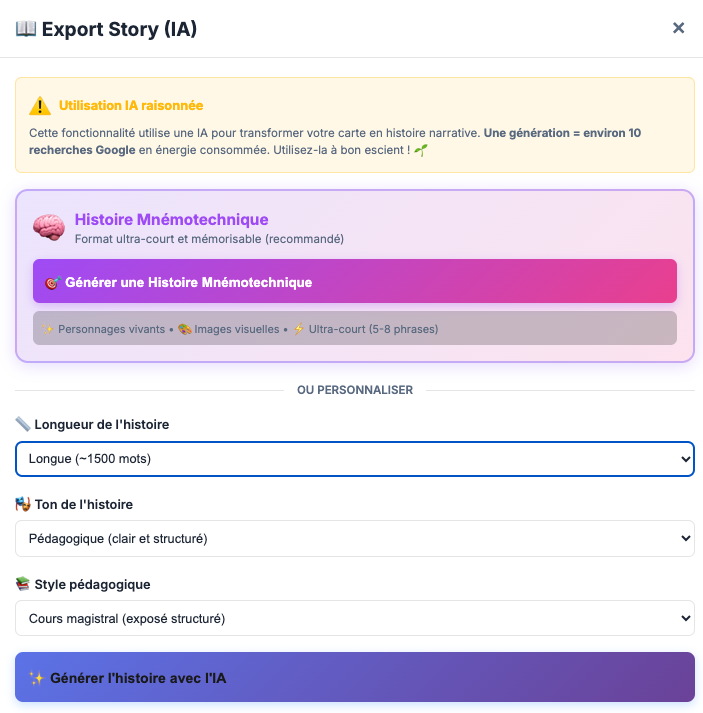Click the lightning emoji before Ultra-court
The image size is (703, 713).
pos(298,329)
